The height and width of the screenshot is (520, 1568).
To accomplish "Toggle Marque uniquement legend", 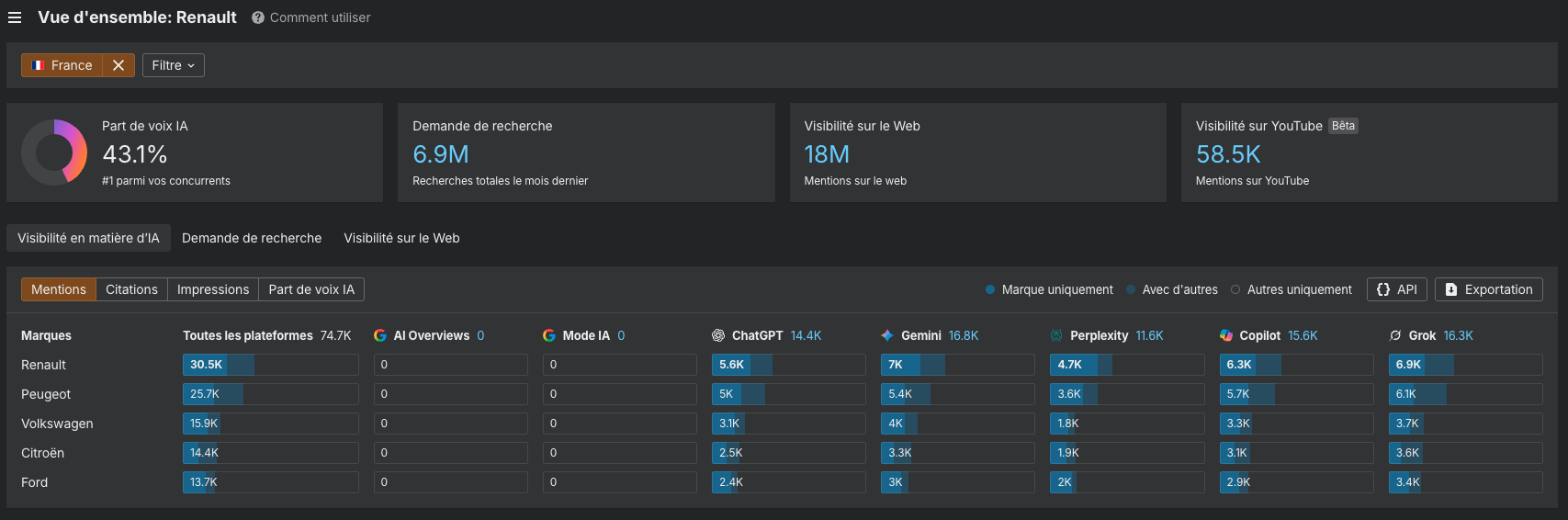I will coord(1049,289).
